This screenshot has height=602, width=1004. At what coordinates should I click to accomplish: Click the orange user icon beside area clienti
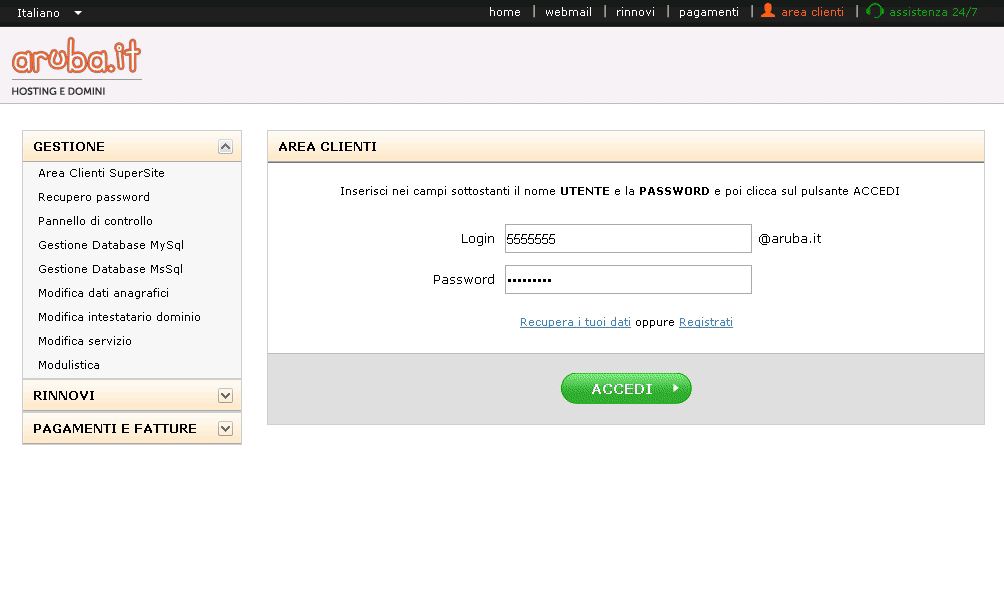coord(768,11)
